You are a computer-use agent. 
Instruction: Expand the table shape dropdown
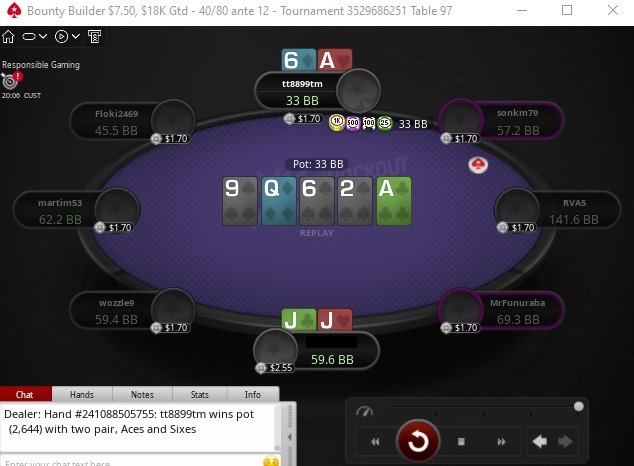(x=34, y=37)
